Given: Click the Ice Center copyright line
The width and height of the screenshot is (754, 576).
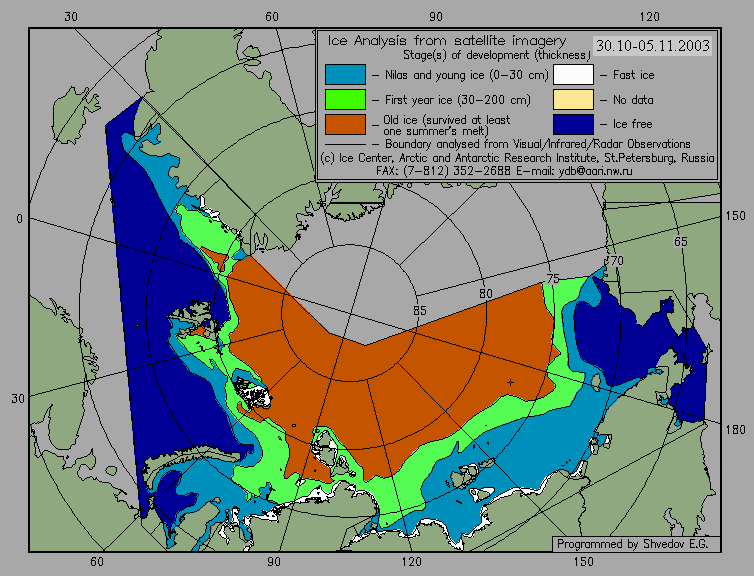Looking at the screenshot, I should [517, 158].
